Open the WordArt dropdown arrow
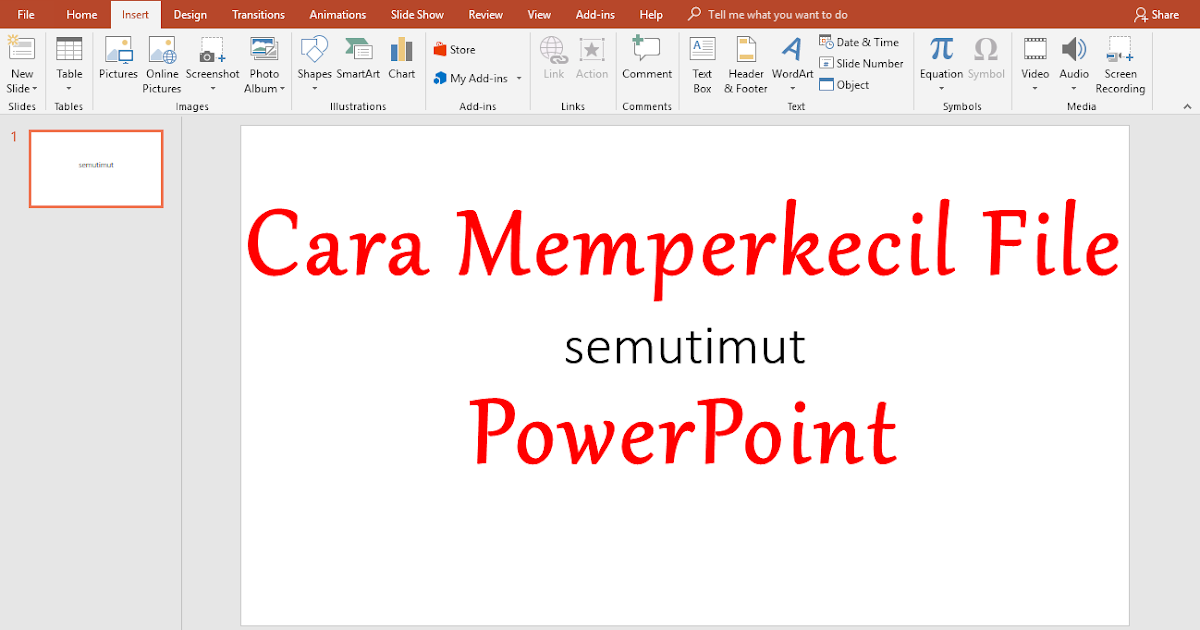Screen dimensions: 1200x630 [793, 89]
